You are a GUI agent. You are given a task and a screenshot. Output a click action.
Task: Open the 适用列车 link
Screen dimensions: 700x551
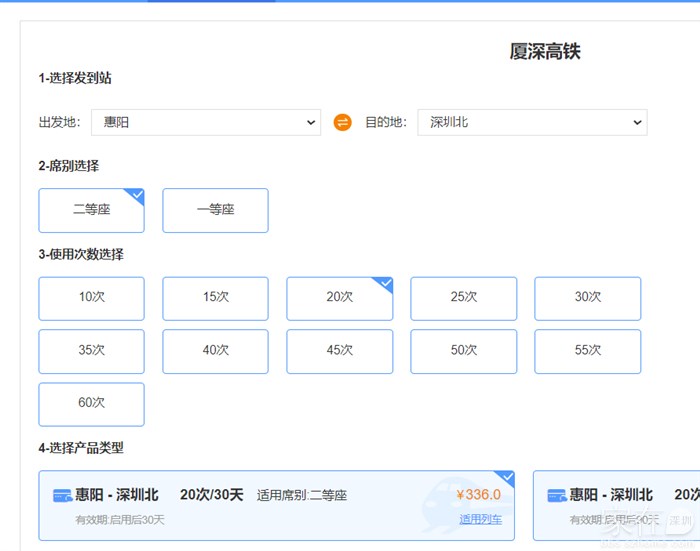[x=480, y=520]
